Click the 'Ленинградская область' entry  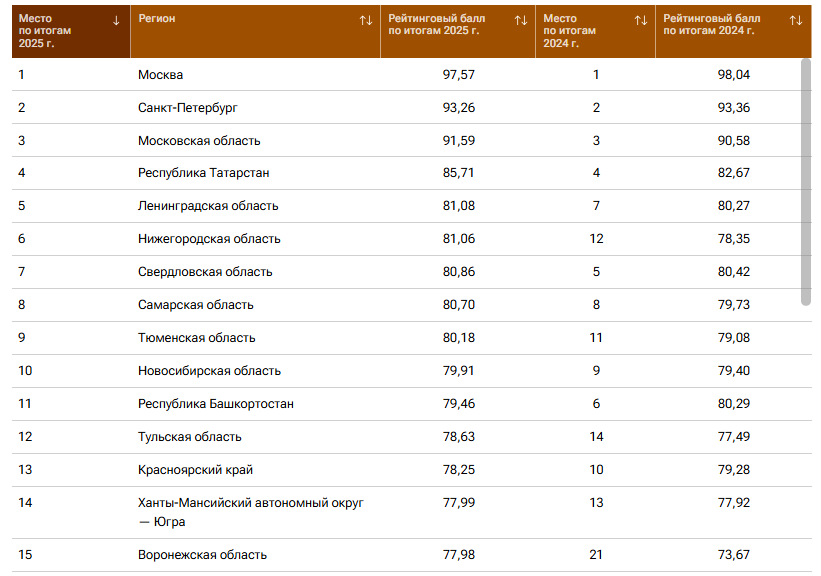pos(208,206)
